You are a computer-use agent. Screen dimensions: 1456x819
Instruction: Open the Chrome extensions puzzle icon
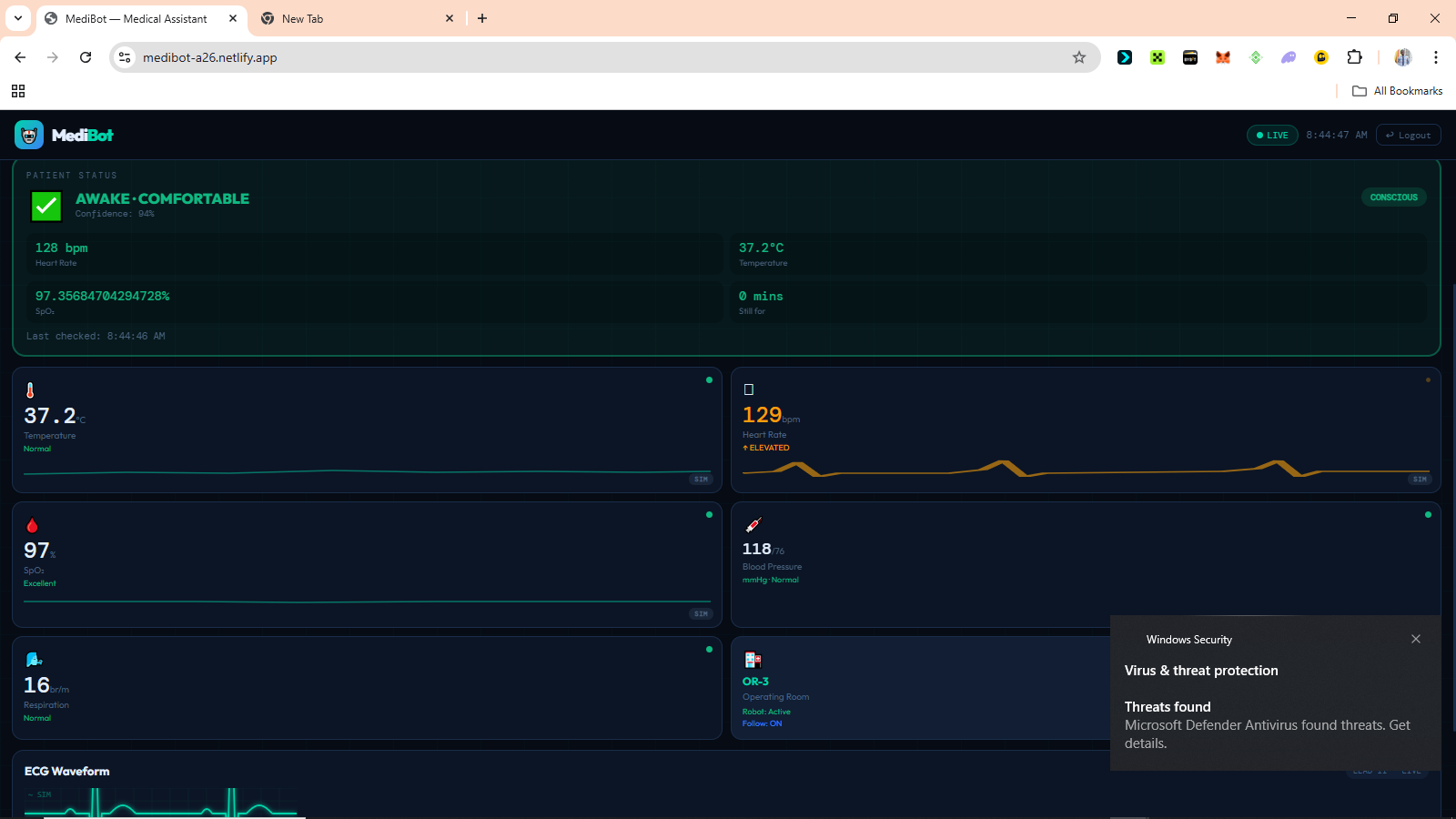click(1354, 57)
